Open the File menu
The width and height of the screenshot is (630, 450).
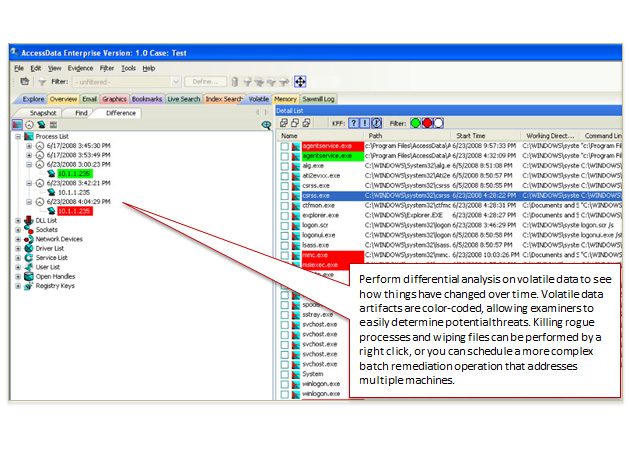coord(19,68)
